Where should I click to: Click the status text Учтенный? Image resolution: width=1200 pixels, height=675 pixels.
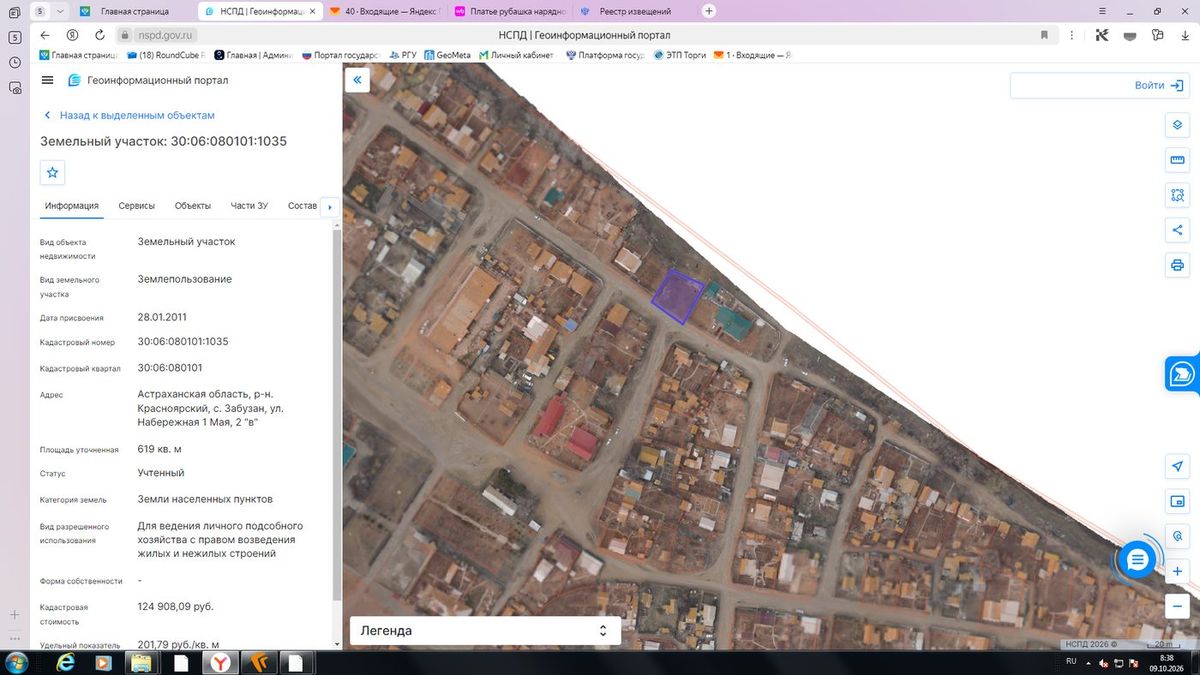click(161, 473)
